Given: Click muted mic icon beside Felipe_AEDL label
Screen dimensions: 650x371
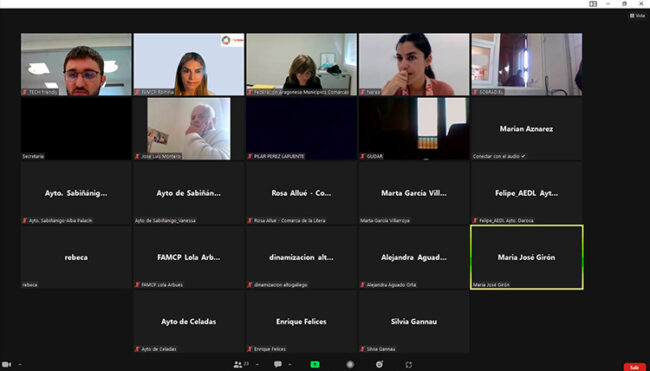Looking at the screenshot, I should [475, 221].
